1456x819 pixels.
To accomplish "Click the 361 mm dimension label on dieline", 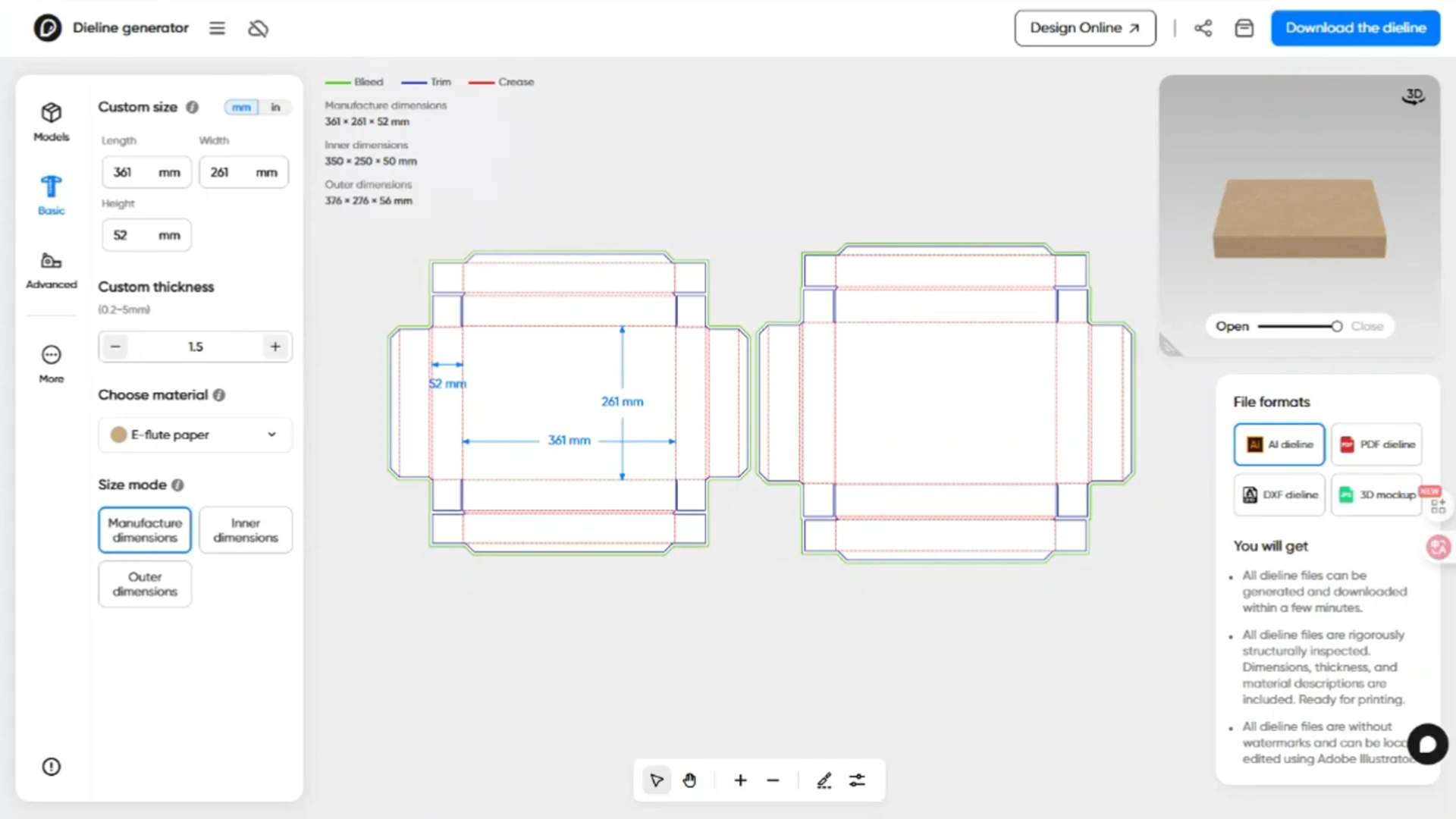I will [569, 440].
